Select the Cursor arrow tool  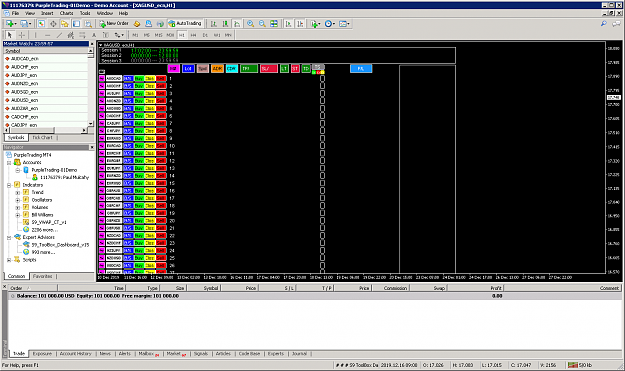tap(10, 35)
